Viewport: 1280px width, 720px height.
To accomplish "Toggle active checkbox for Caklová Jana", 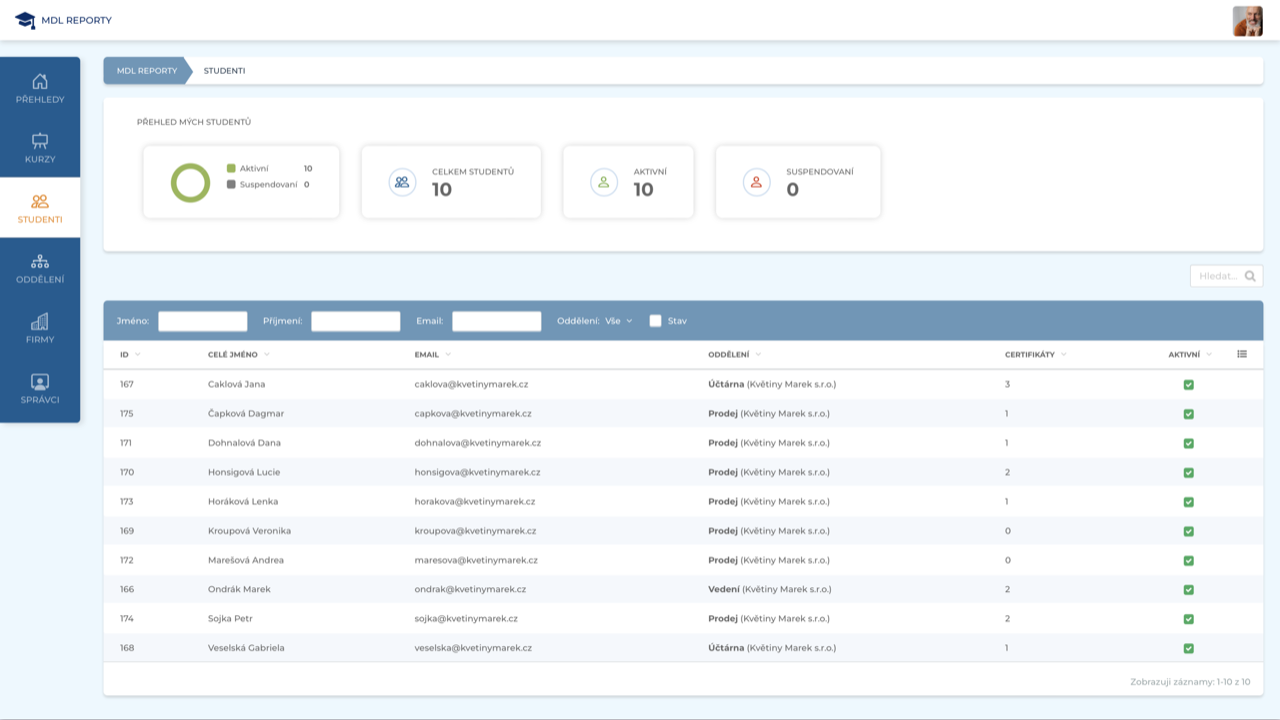I will [x=1188, y=385].
